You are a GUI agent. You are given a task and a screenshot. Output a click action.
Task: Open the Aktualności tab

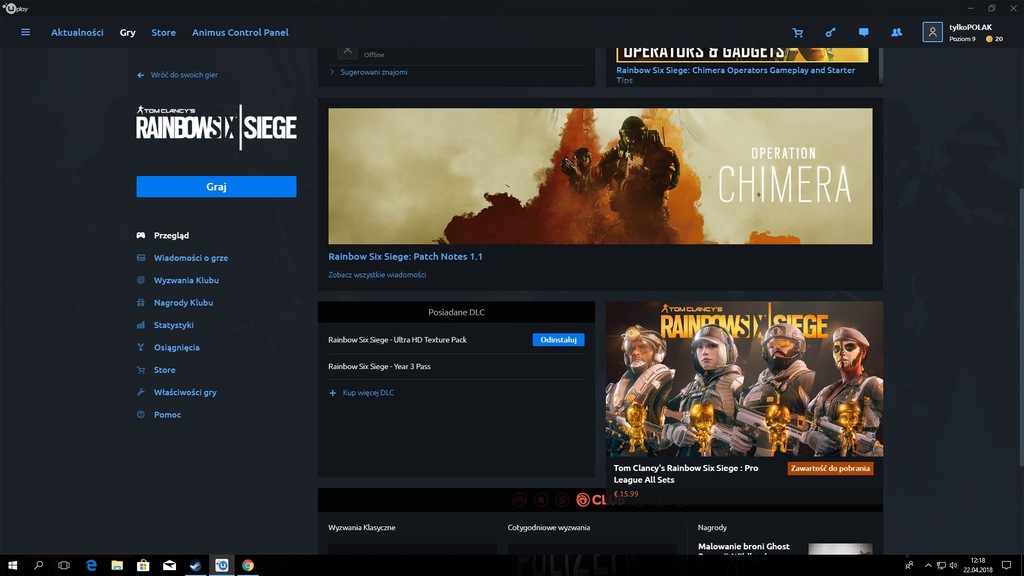click(77, 32)
